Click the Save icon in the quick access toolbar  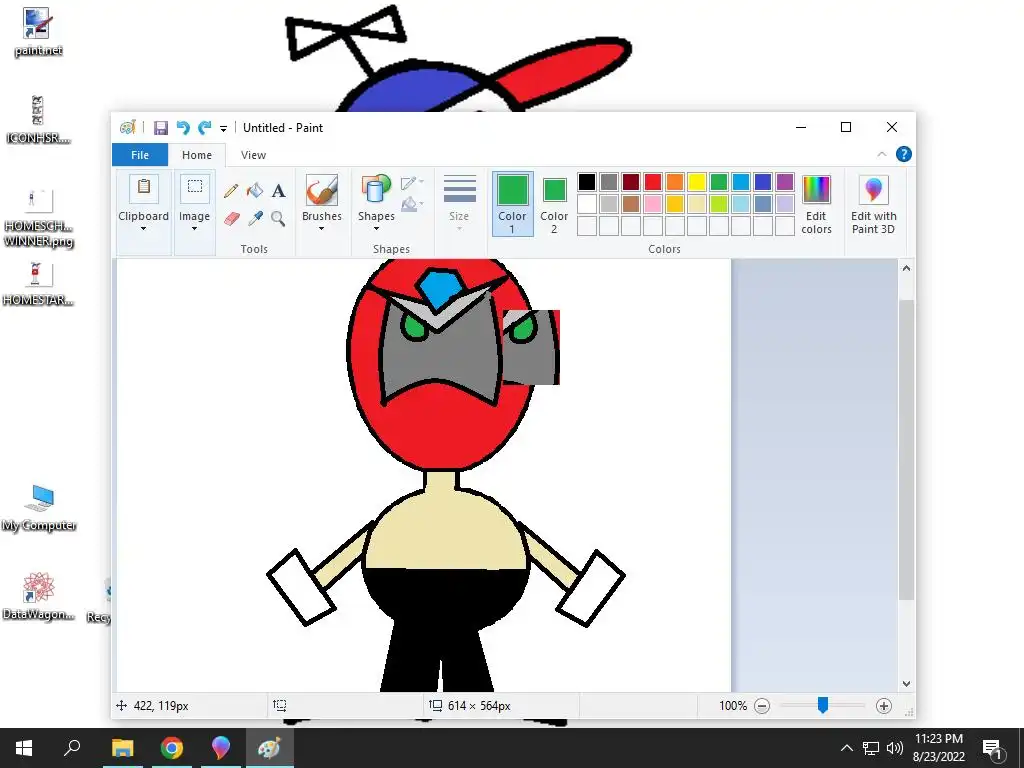click(x=161, y=127)
